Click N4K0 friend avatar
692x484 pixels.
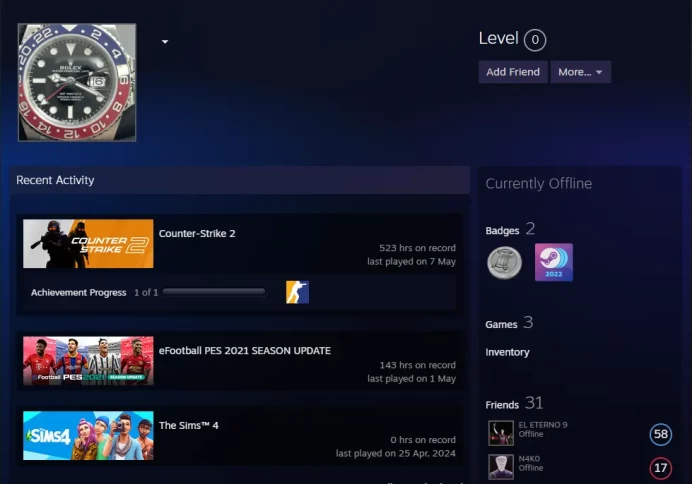click(501, 467)
